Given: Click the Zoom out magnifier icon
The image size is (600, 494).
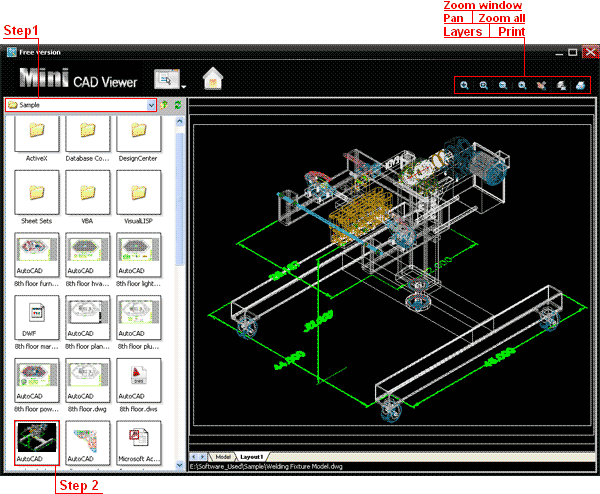Looking at the screenshot, I should tap(503, 85).
